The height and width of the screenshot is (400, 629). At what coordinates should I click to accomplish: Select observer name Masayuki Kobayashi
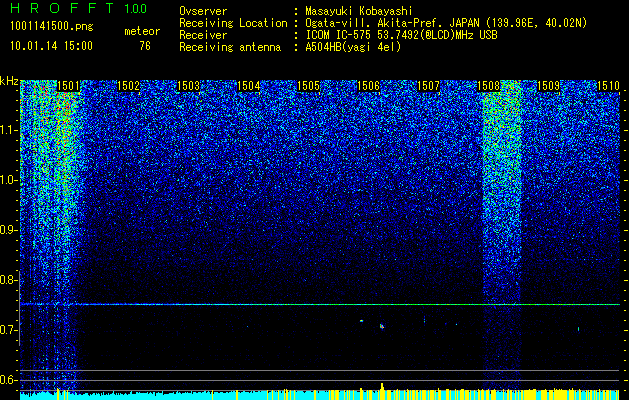point(359,11)
